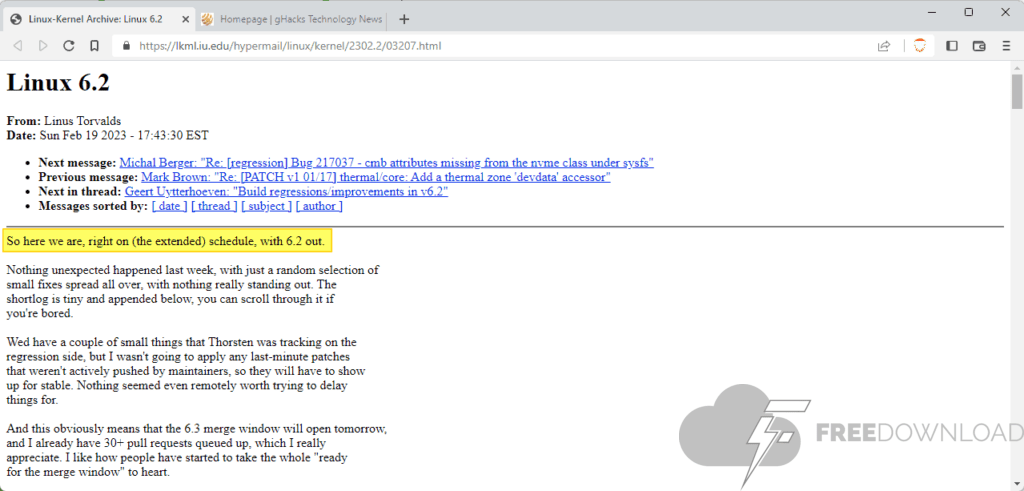This screenshot has height=491, width=1024.
Task: Bookmark this page using the bookmark icon
Action: [94, 46]
